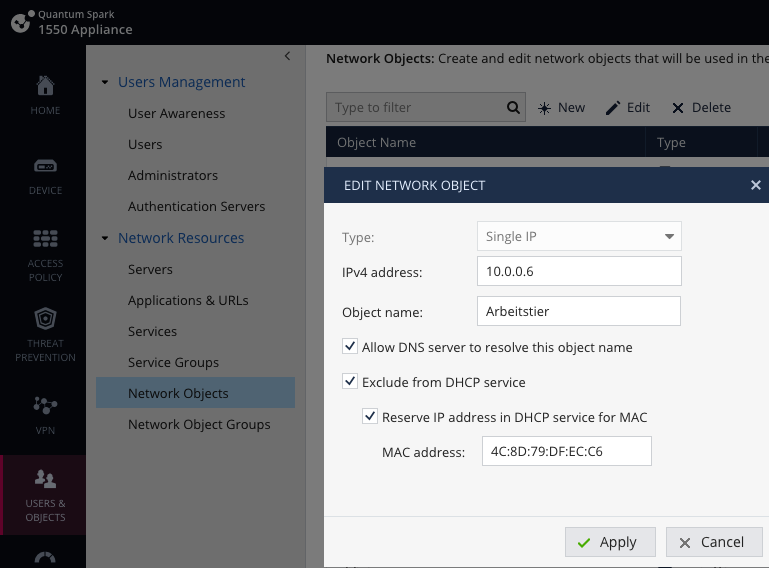Viewport: 769px width, 568px height.
Task: Open Network Object Groups page
Action: [x=199, y=424]
